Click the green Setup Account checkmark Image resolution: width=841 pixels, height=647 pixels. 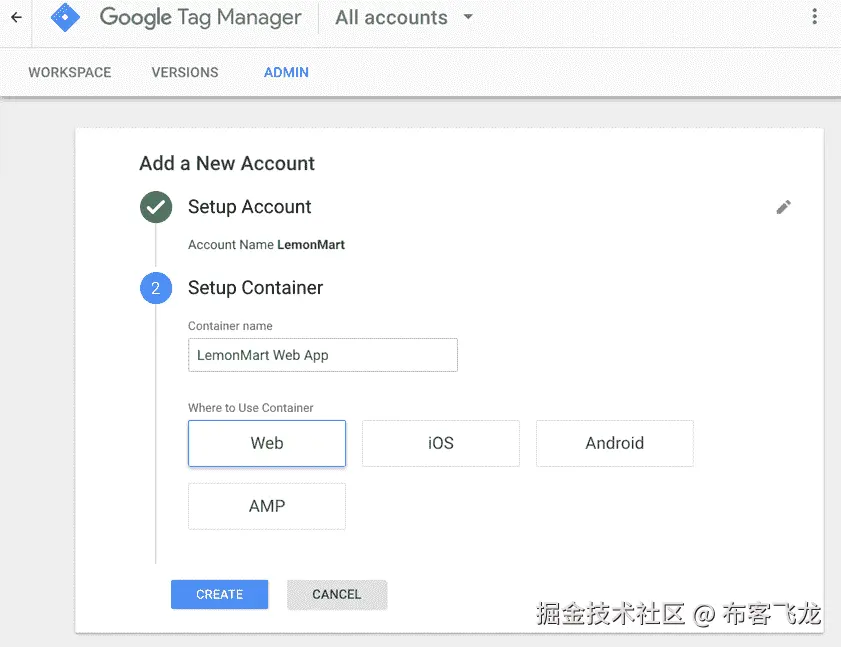(x=156, y=207)
